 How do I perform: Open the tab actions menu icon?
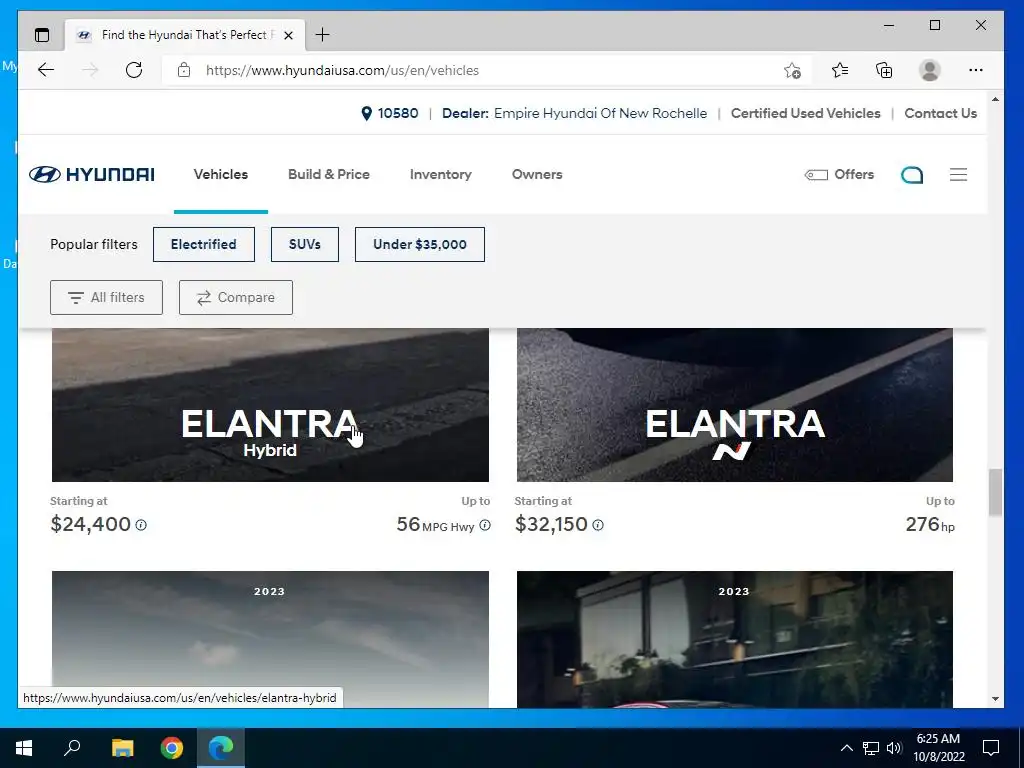tap(42, 35)
